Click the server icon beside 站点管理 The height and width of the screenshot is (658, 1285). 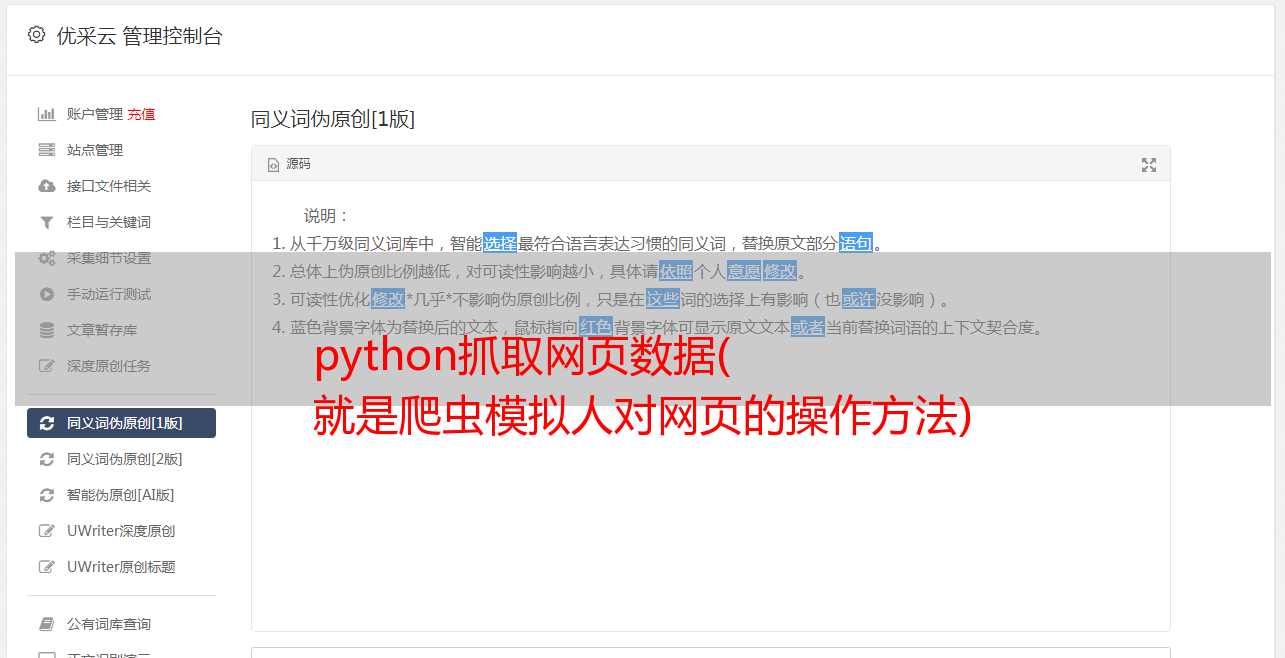46,150
